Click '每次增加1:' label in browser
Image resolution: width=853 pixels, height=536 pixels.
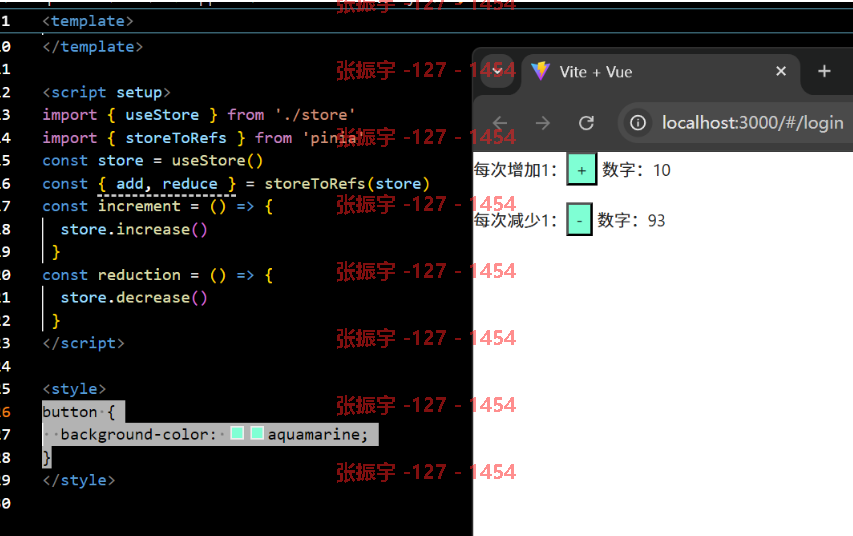(515, 170)
